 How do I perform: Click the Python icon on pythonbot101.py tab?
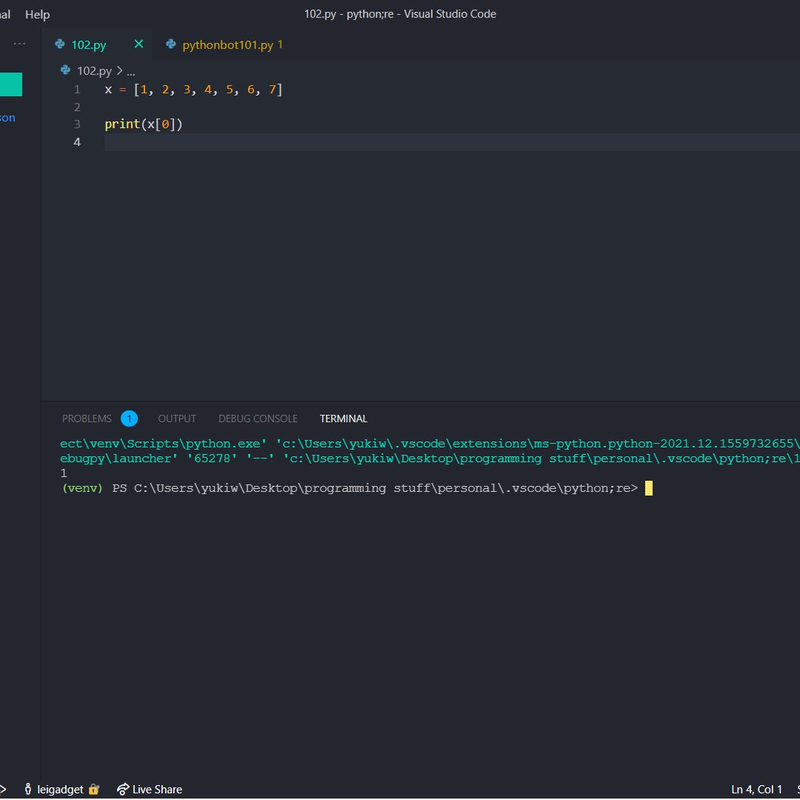171,45
